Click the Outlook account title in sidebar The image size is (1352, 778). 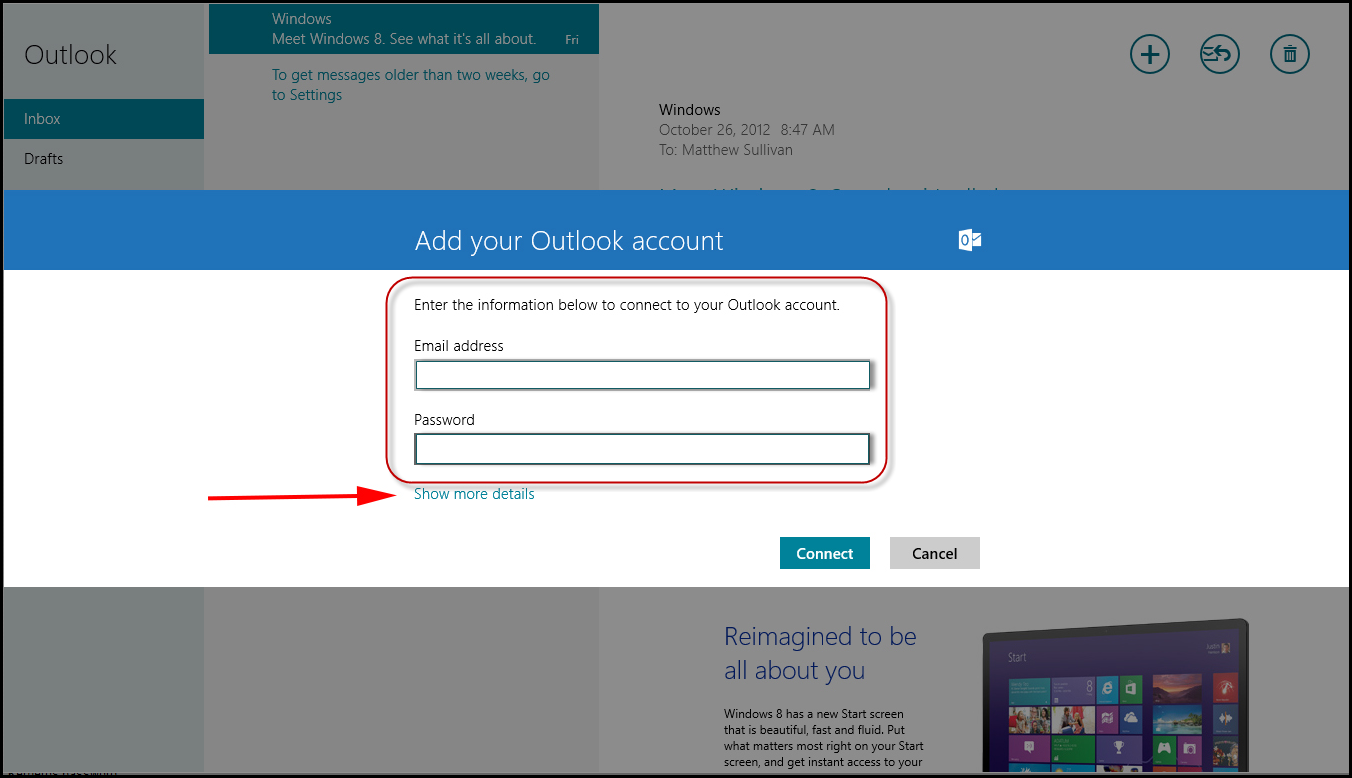tap(70, 55)
